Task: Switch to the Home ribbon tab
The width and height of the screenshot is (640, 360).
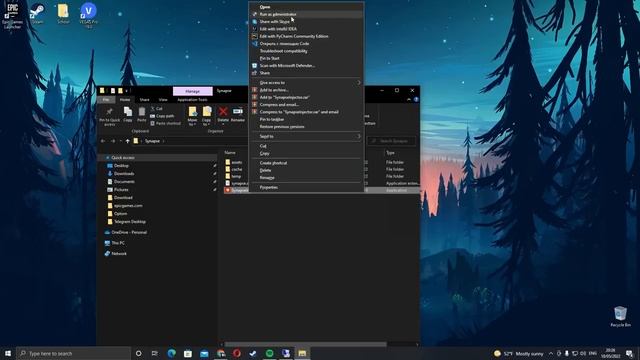Action: coord(125,100)
